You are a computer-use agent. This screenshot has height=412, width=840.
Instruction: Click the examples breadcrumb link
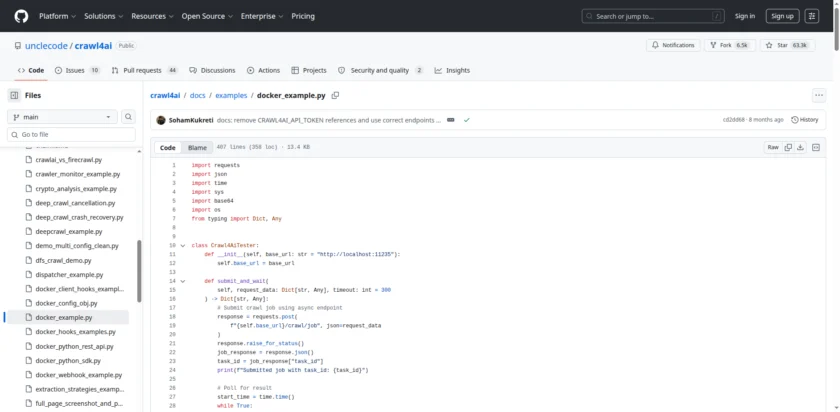(x=231, y=95)
